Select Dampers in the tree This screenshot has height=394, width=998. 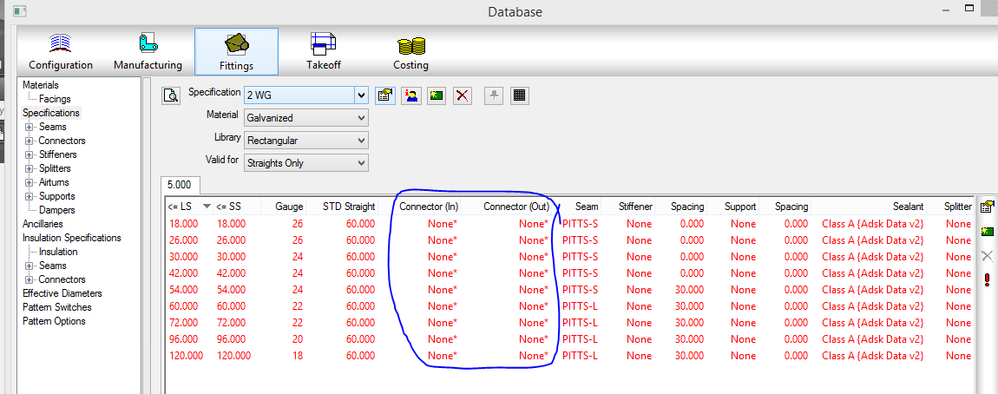coord(57,210)
